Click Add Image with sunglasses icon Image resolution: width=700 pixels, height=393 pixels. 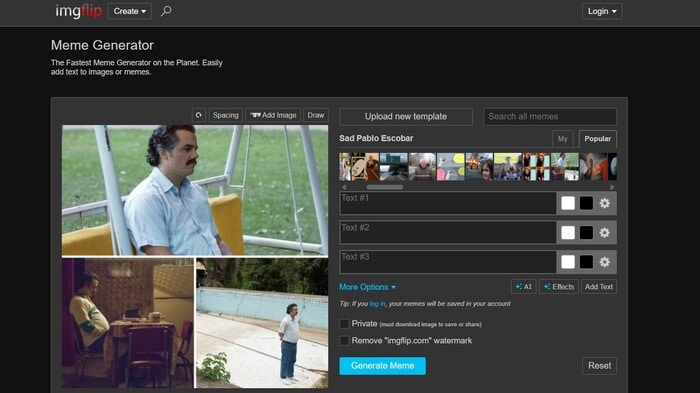(273, 115)
